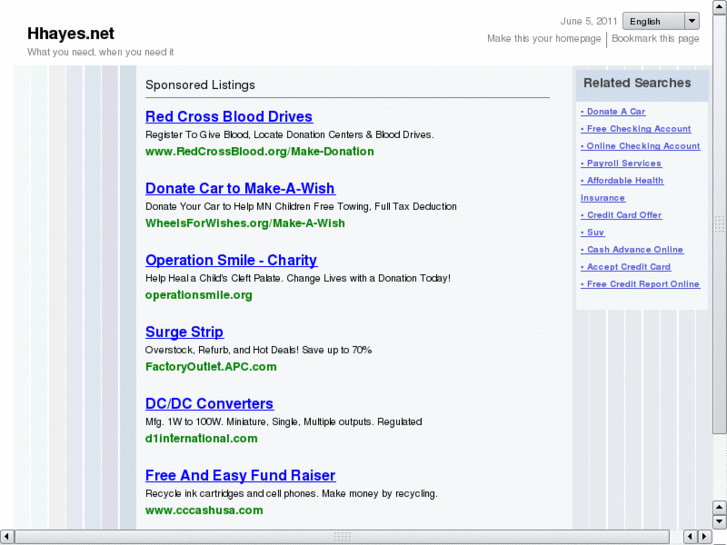Select Free Credit Report Online search
The image size is (727, 545).
click(x=640, y=284)
